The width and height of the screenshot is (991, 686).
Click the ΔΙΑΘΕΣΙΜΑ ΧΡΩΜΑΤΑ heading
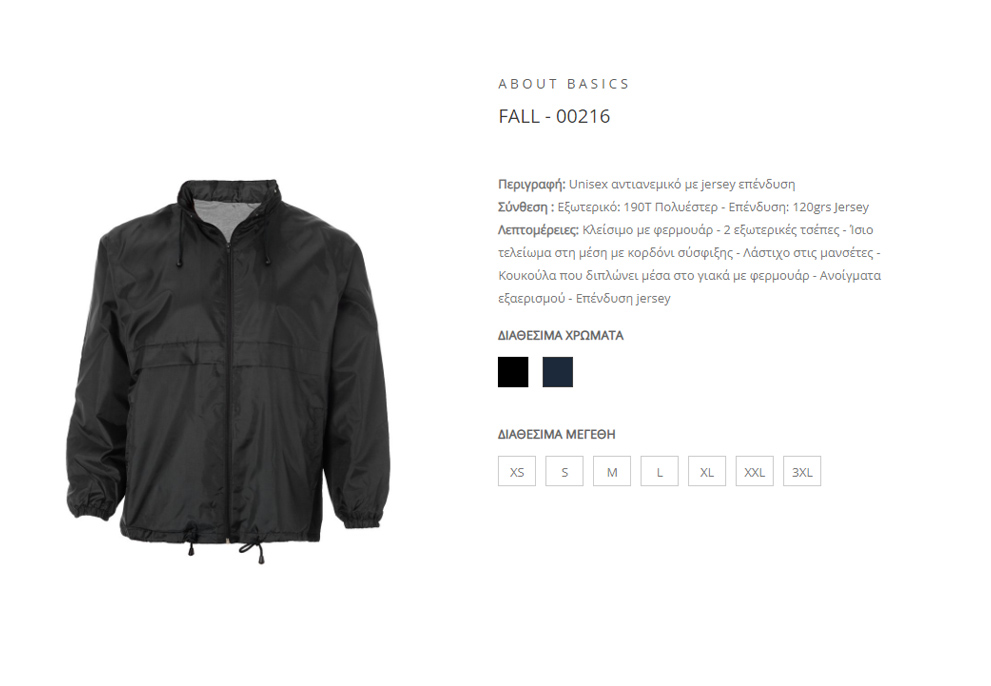[561, 335]
